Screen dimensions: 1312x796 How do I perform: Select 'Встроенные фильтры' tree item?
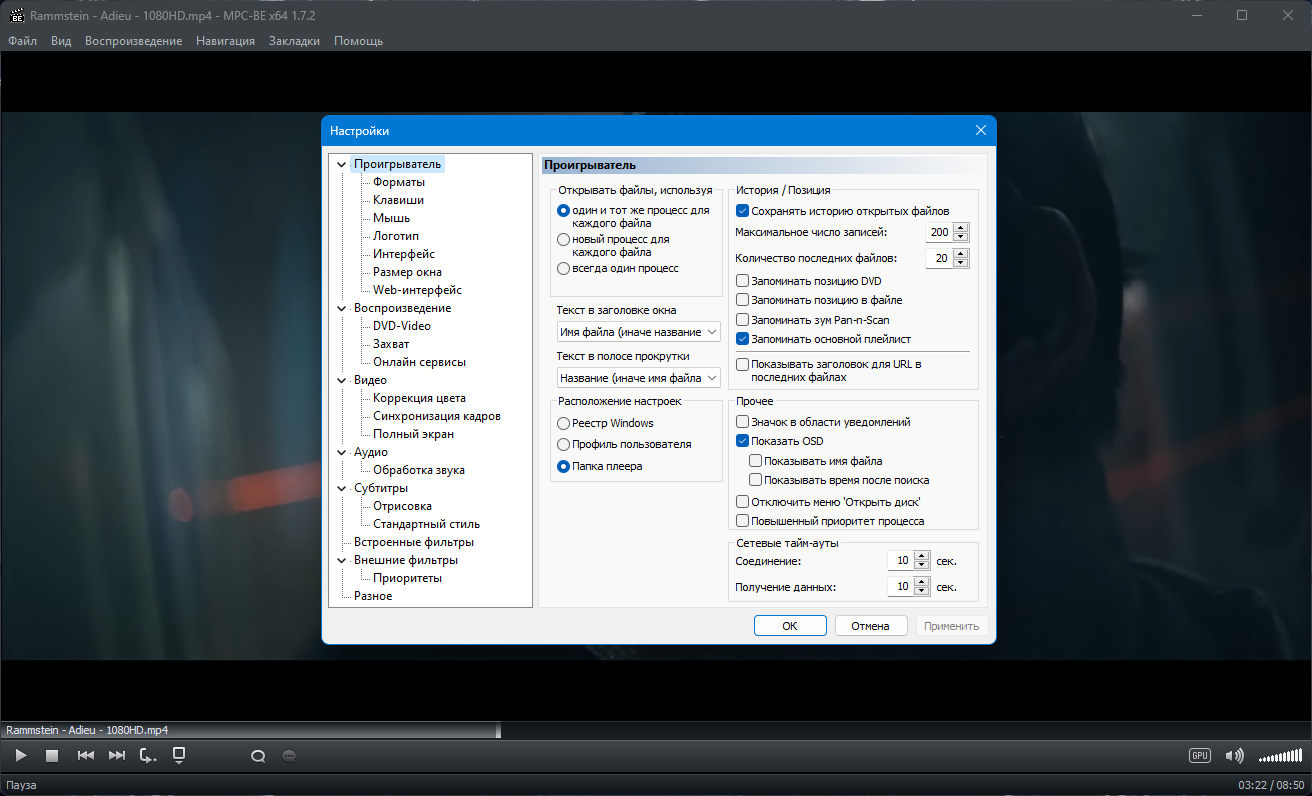point(414,542)
